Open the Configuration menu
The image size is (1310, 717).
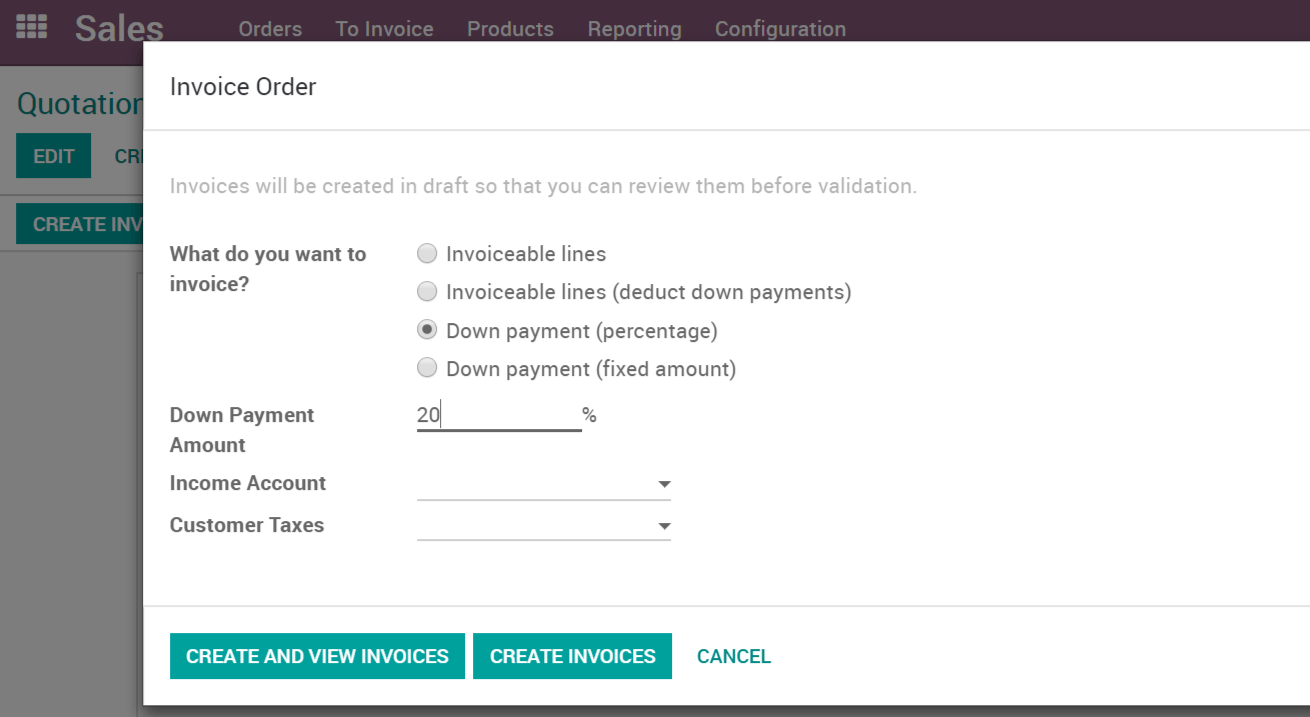point(780,29)
